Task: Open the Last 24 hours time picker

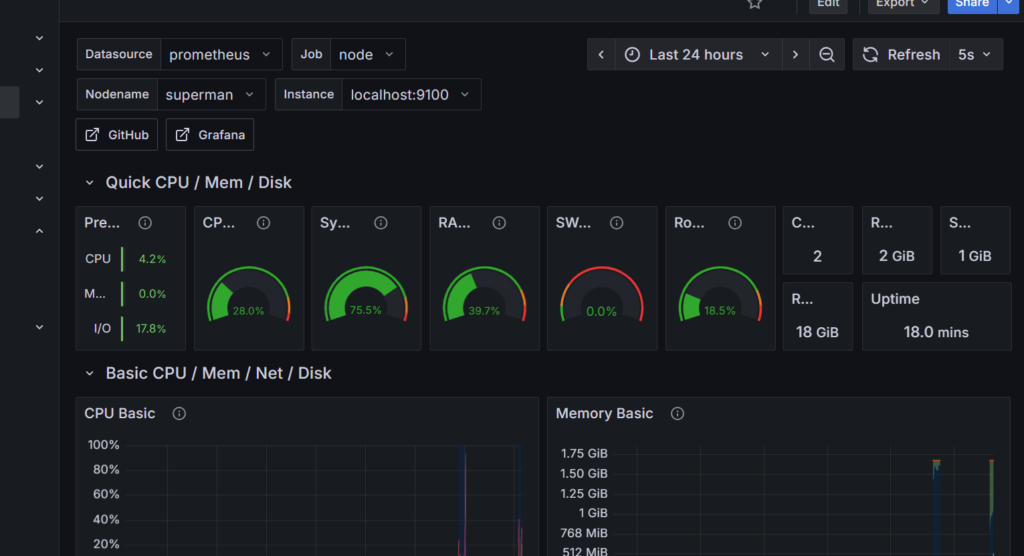Action: click(x=698, y=55)
